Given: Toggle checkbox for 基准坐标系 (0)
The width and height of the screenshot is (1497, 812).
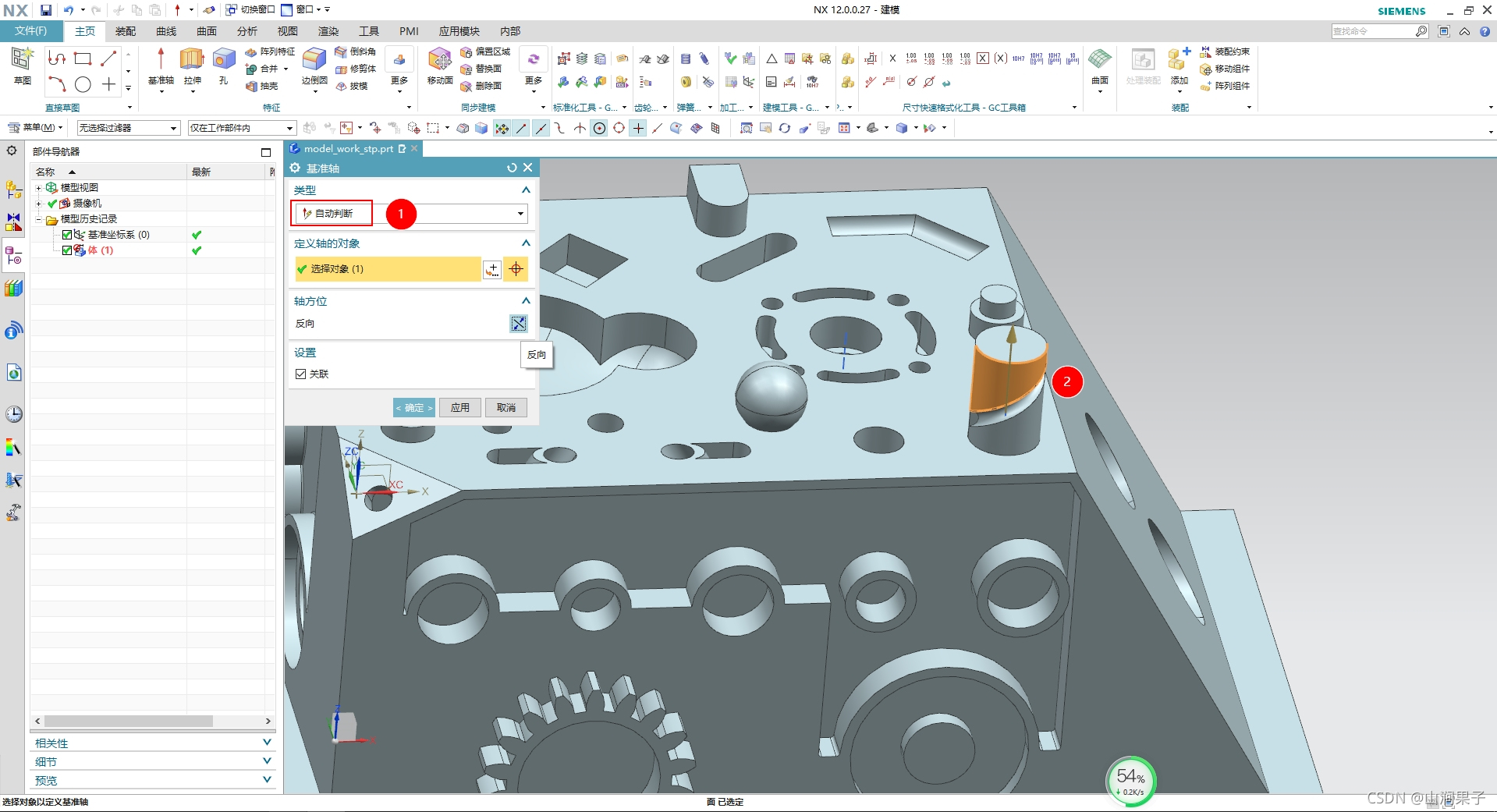Looking at the screenshot, I should pyautogui.click(x=67, y=235).
